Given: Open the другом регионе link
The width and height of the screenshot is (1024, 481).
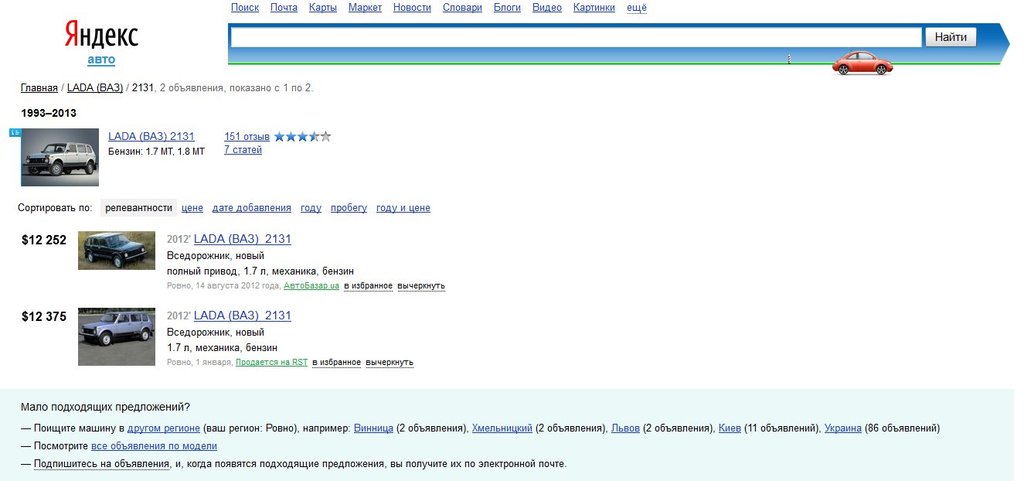Looking at the screenshot, I should pos(164,429).
